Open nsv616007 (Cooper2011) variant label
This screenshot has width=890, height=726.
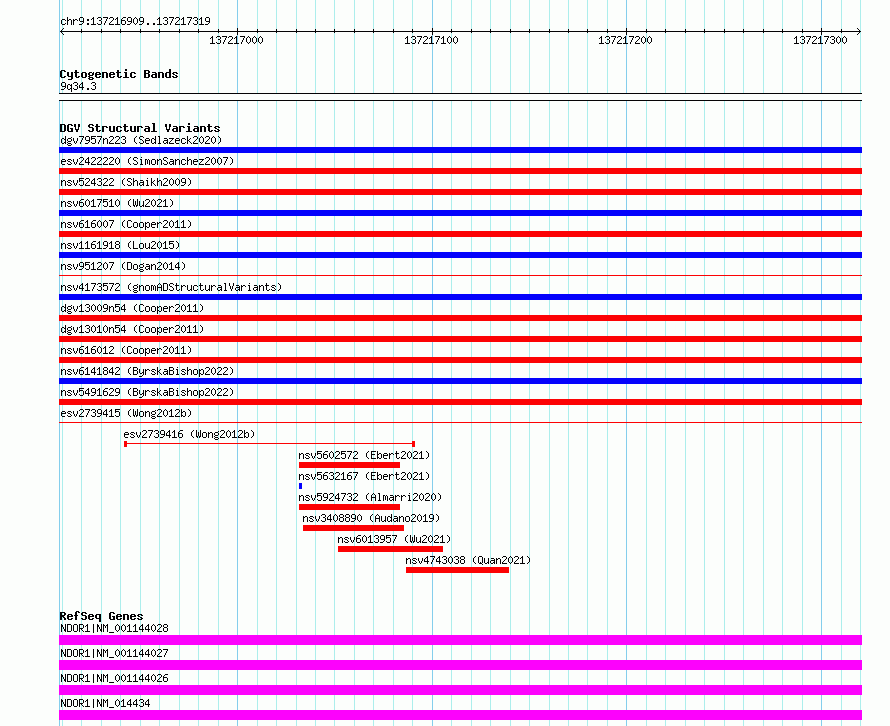coord(126,224)
